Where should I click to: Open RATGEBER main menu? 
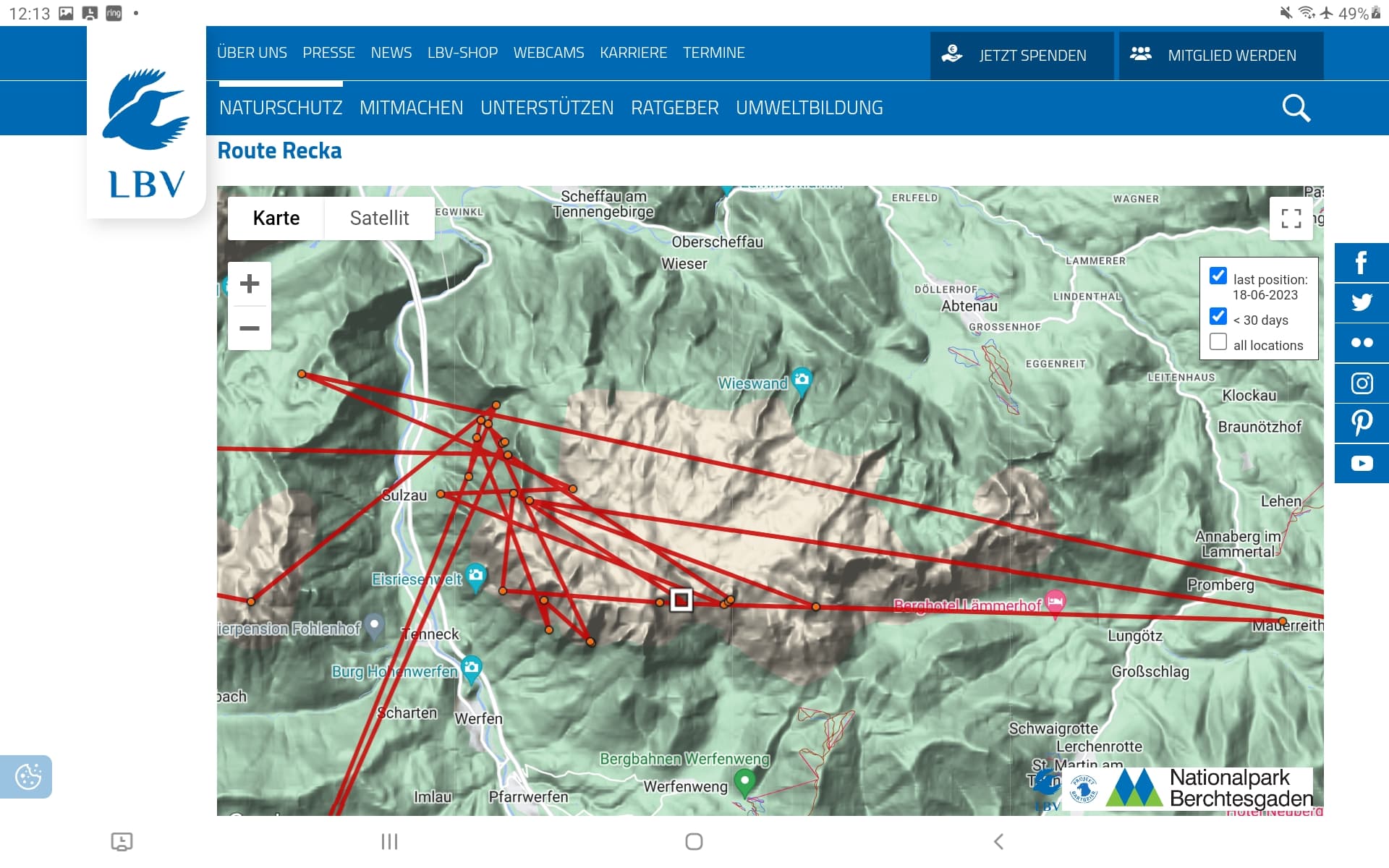pyautogui.click(x=674, y=108)
